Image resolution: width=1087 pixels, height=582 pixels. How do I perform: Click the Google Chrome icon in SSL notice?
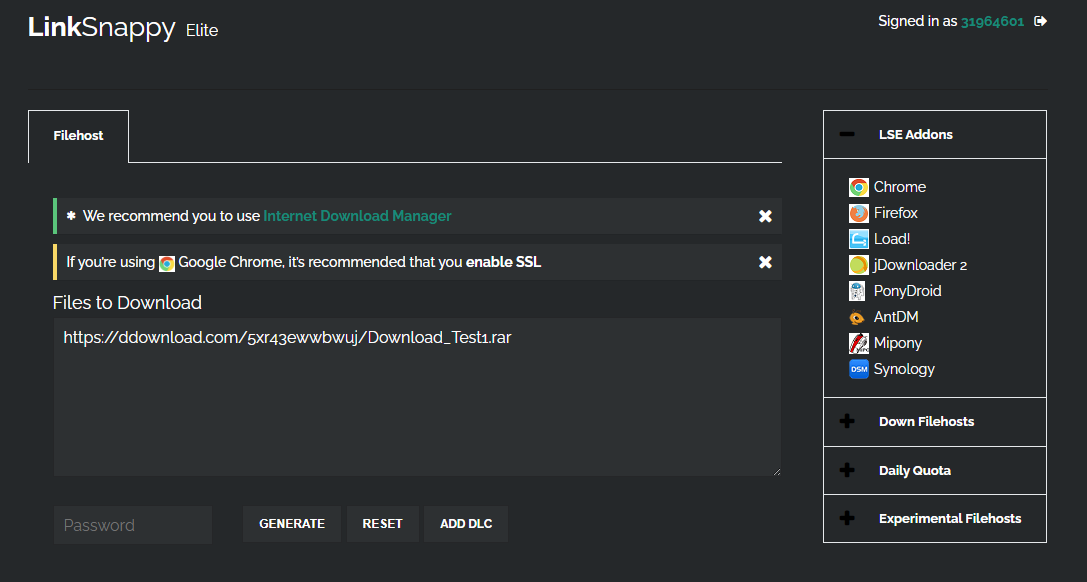[x=167, y=263]
